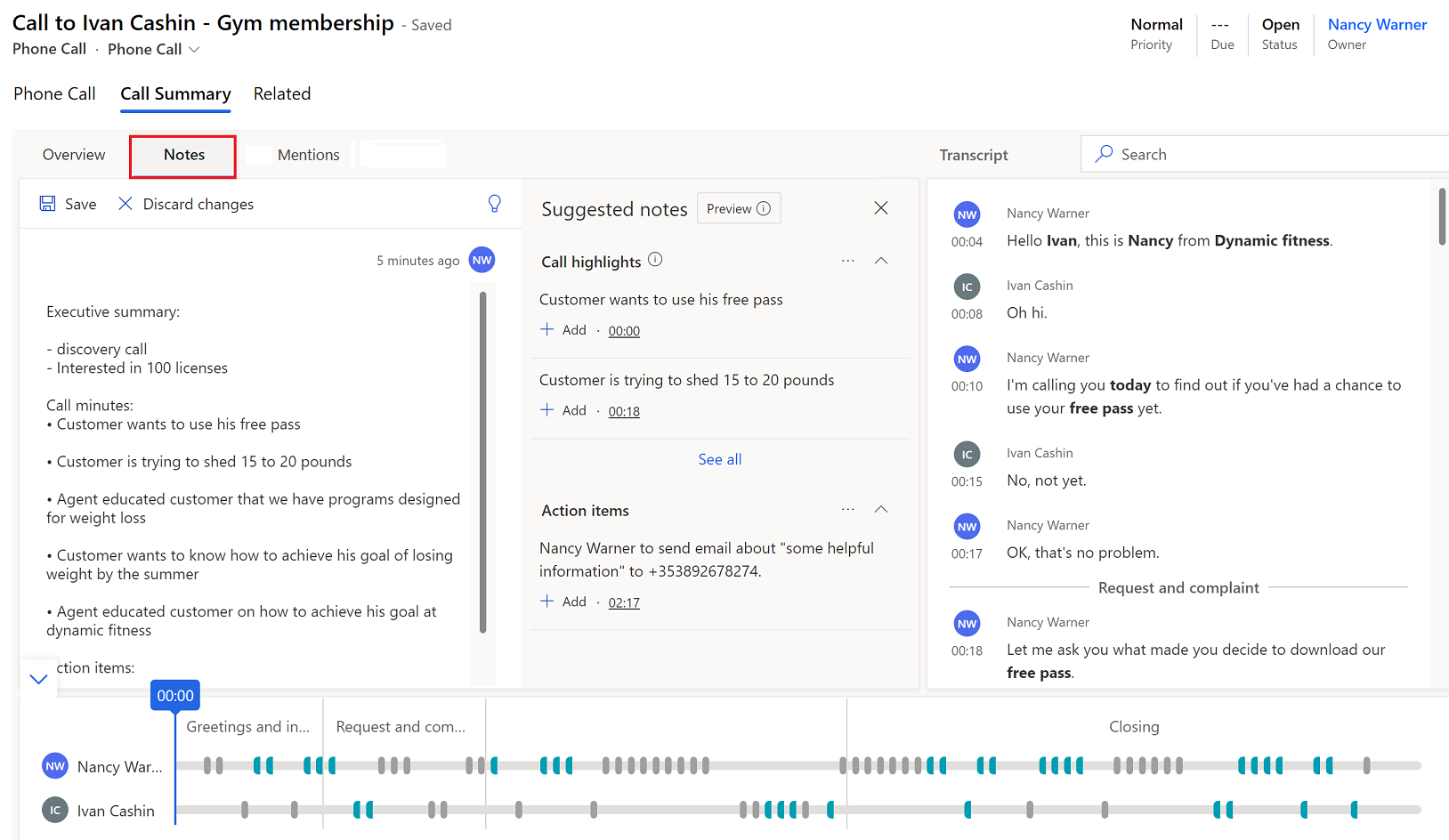The image size is (1449, 840).
Task: Click the Preview button in Suggested notes
Action: 738,208
